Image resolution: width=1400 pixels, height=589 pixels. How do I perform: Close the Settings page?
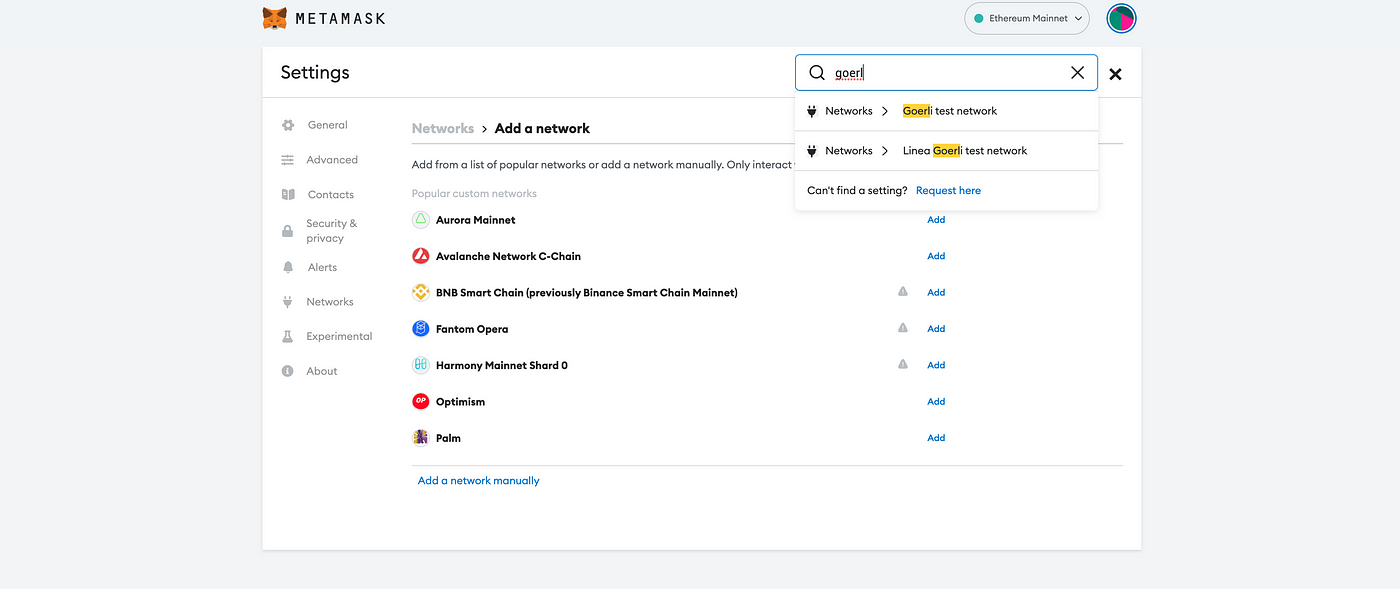[1115, 74]
